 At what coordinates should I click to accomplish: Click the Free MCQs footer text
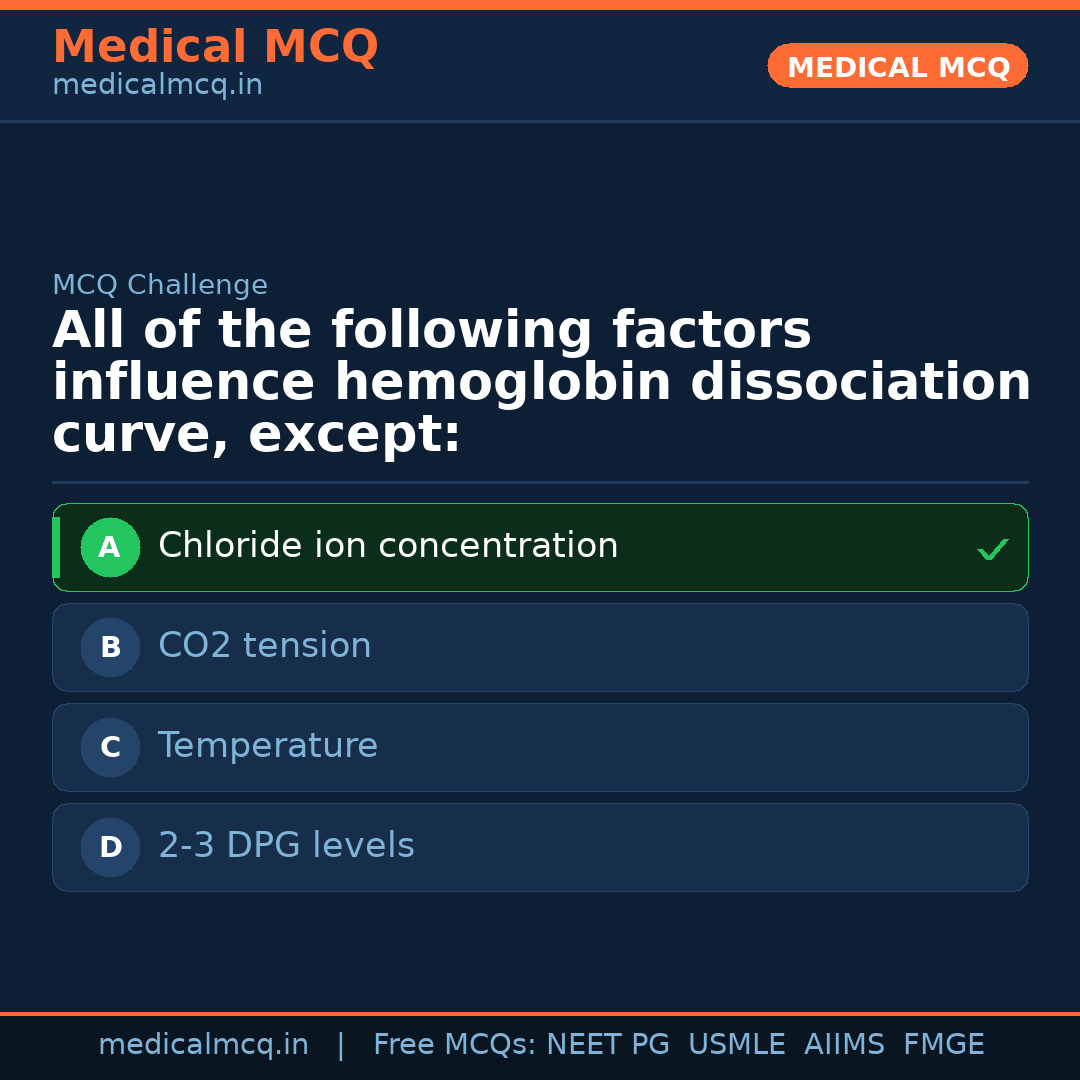pos(454,1045)
